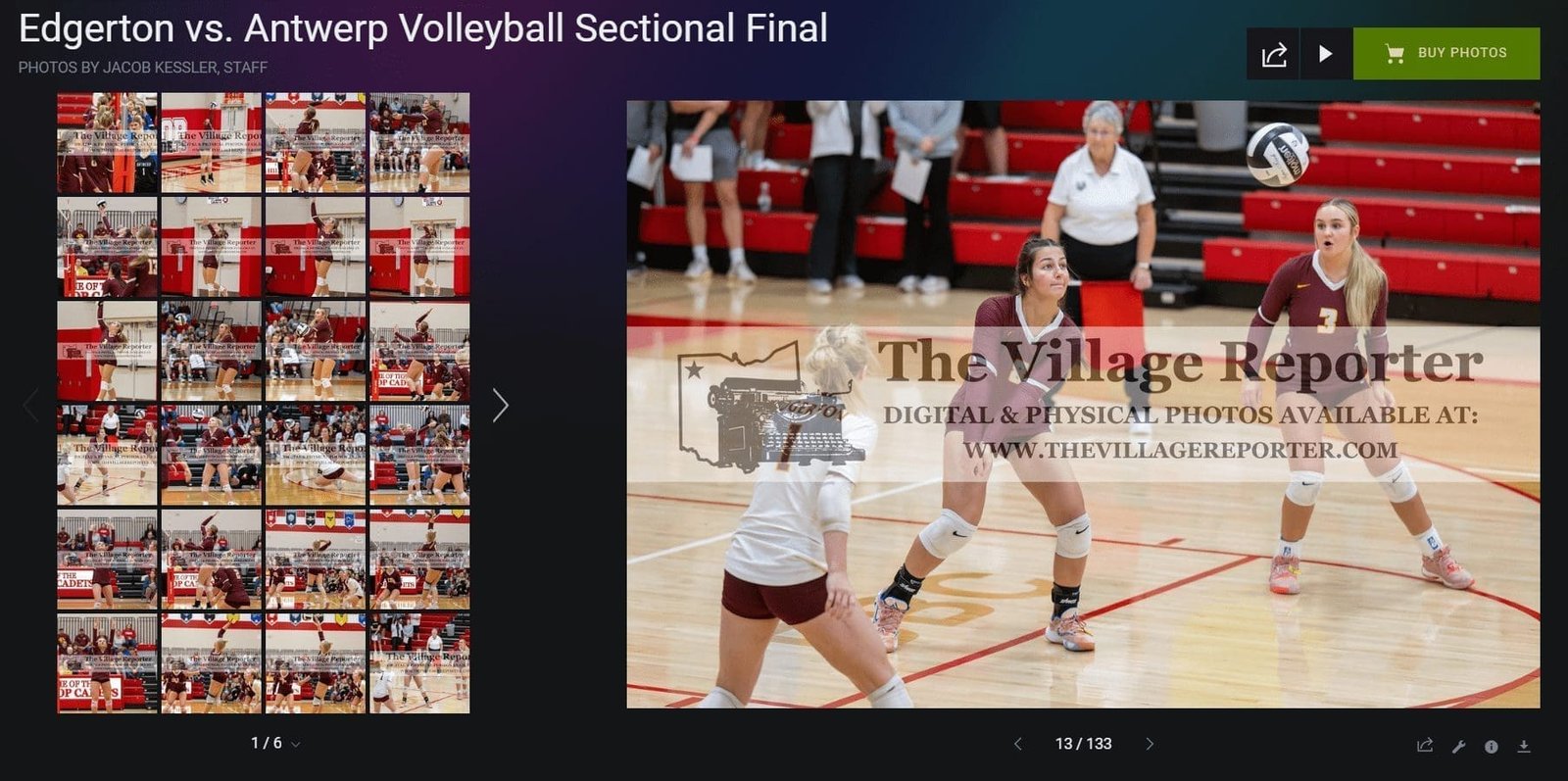The width and height of the screenshot is (1568, 781).
Task: Click the green BUY PHOTOS button
Action: (x=1445, y=54)
